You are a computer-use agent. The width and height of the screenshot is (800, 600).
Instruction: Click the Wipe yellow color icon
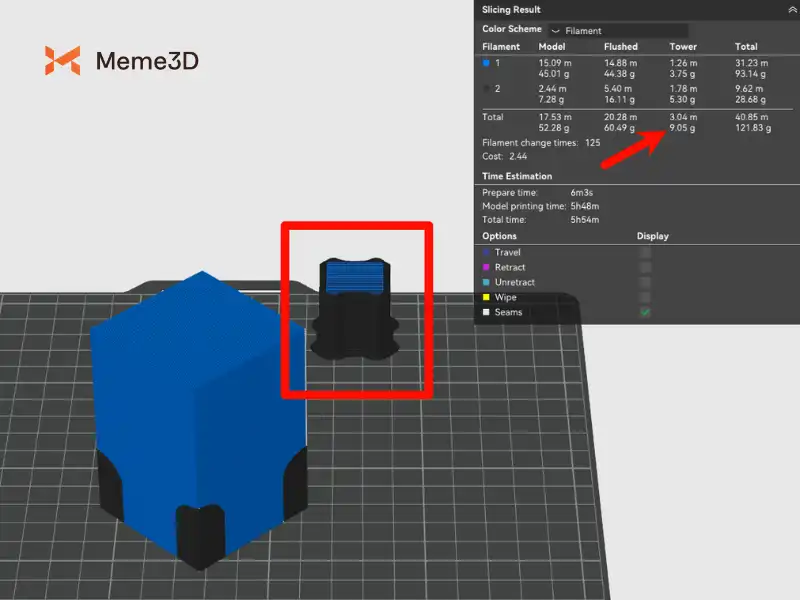click(x=486, y=298)
